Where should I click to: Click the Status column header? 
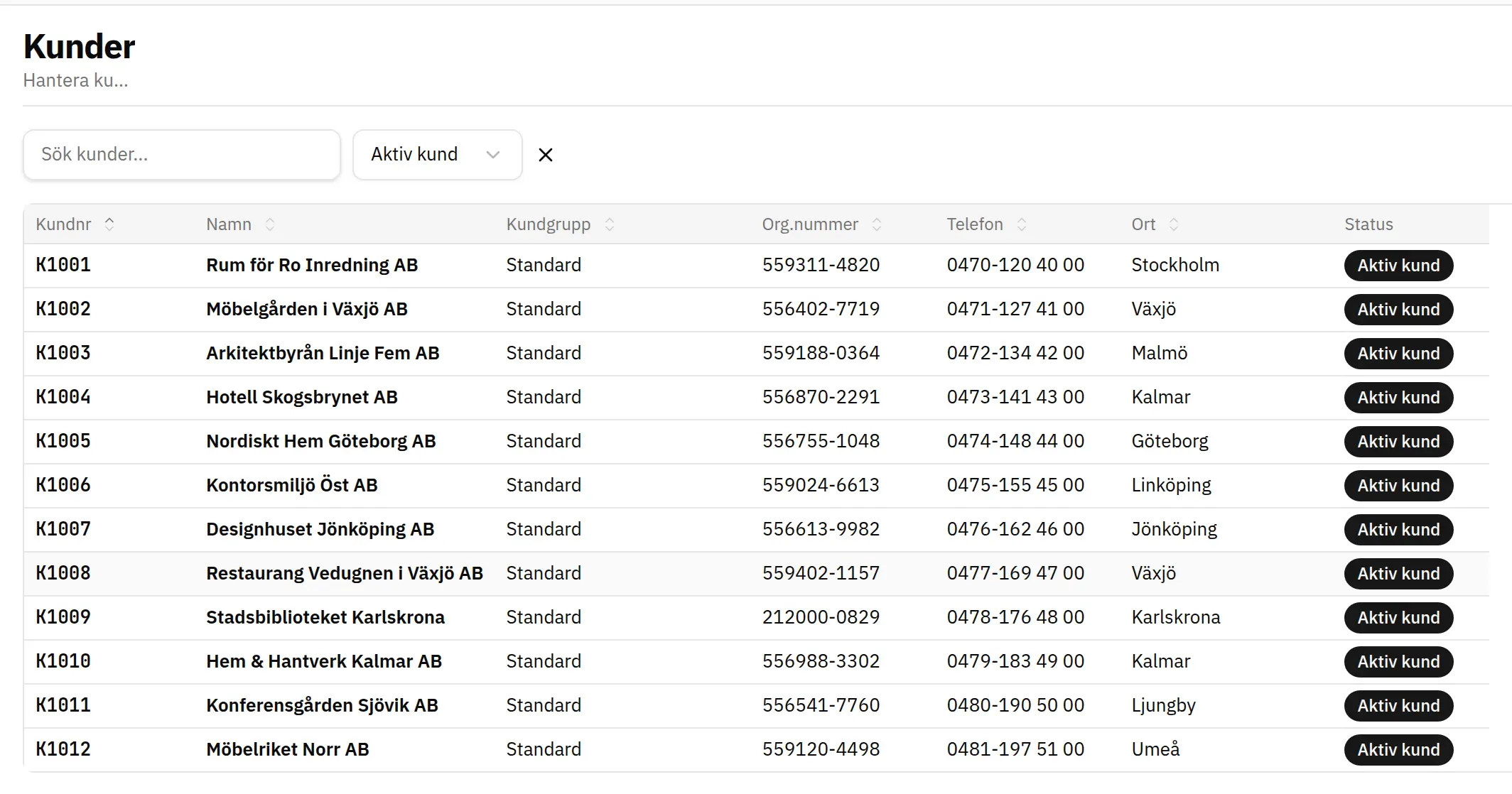point(1368,224)
